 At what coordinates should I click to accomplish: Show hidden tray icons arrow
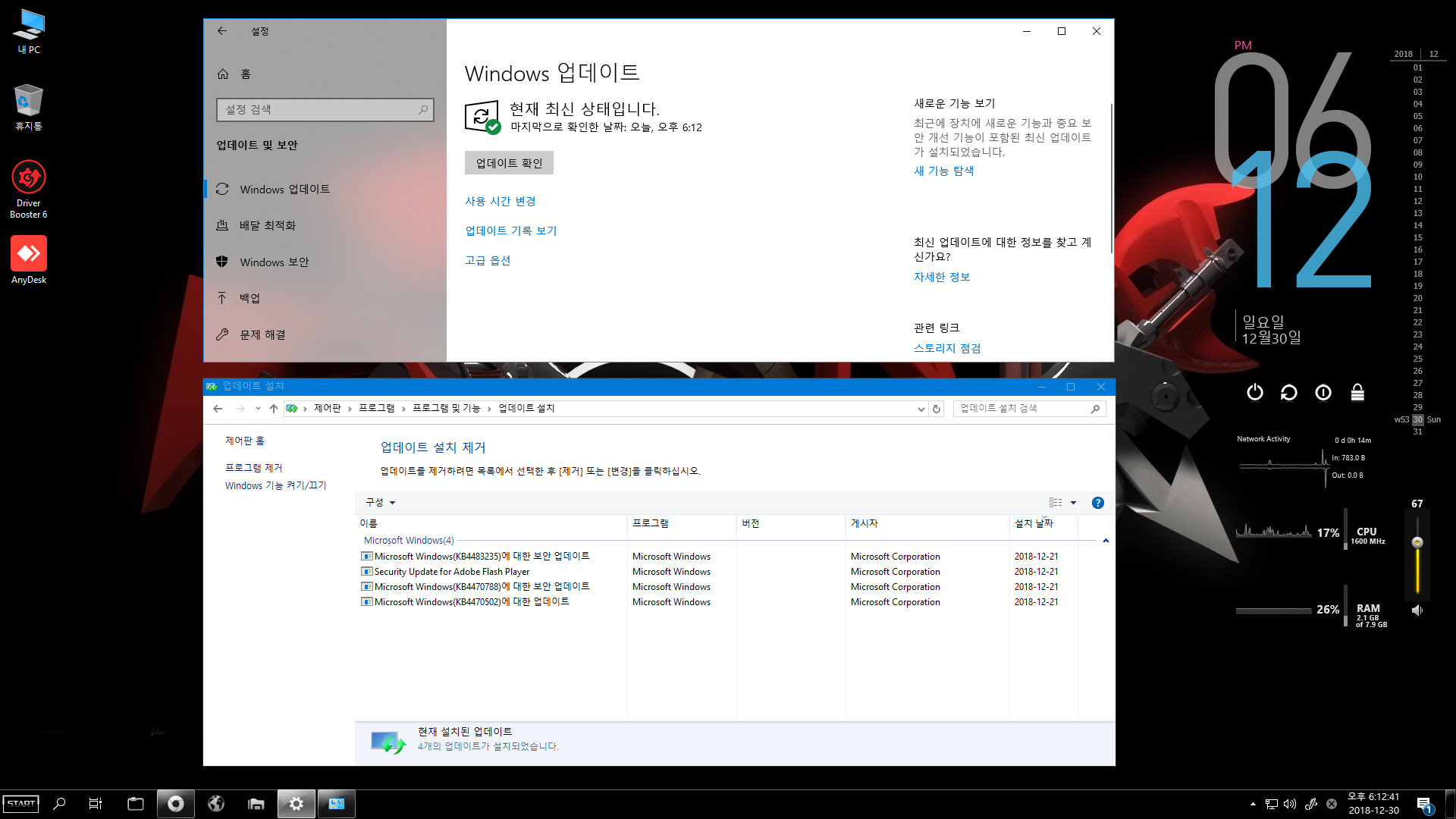coord(1253,804)
